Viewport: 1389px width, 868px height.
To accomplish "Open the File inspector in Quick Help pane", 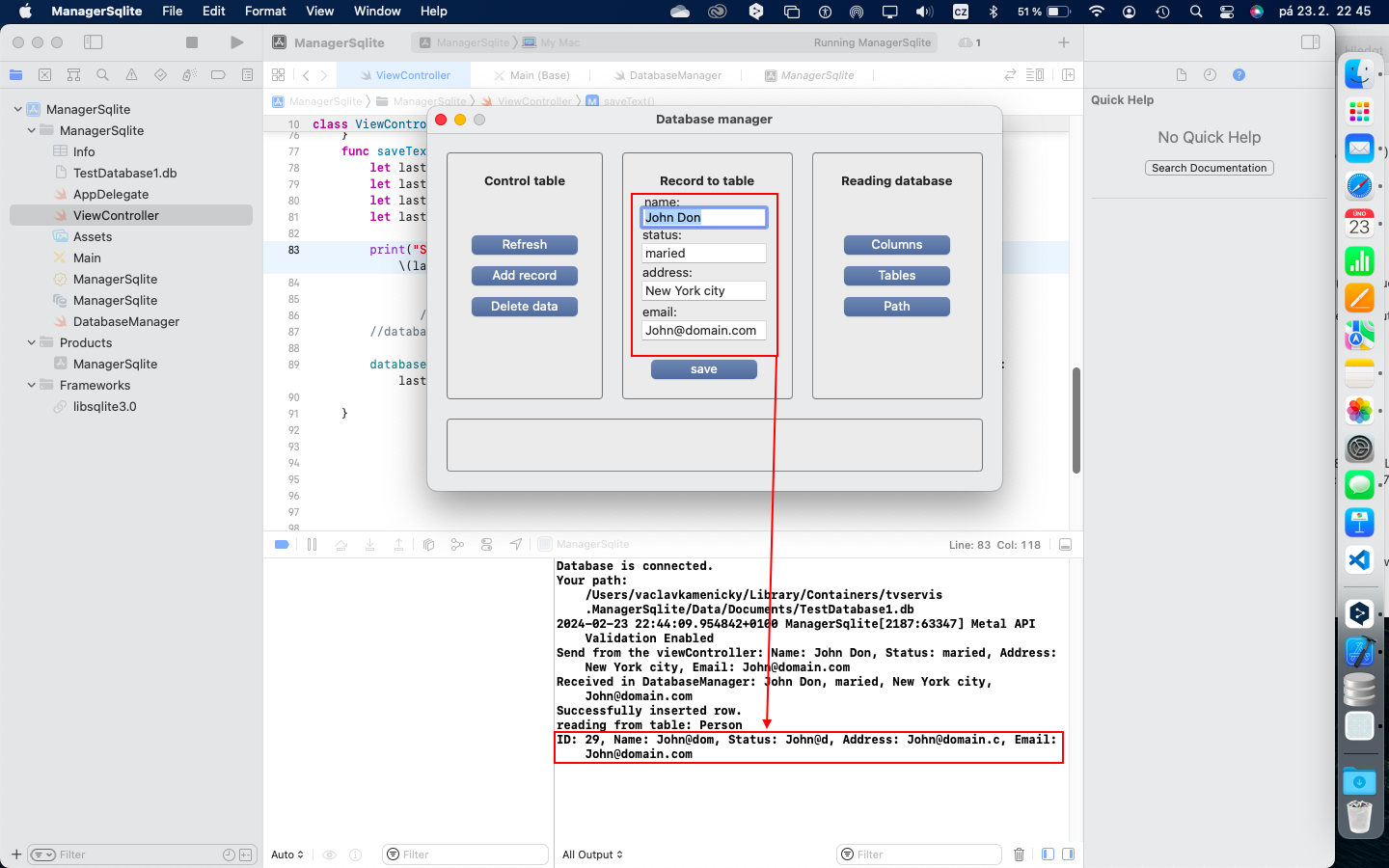I will pos(1182,75).
